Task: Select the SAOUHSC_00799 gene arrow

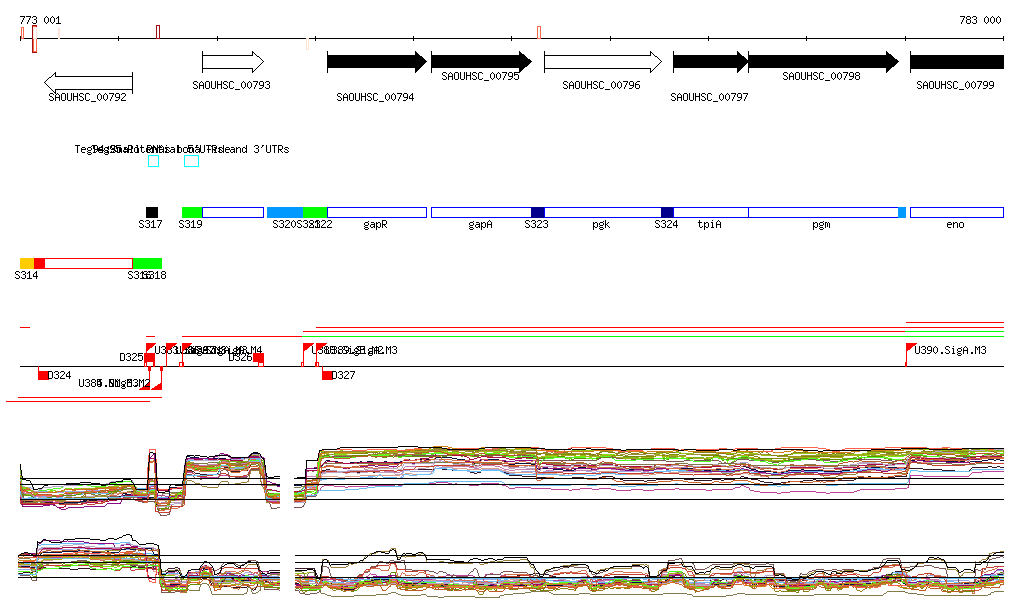Action: click(x=956, y=62)
